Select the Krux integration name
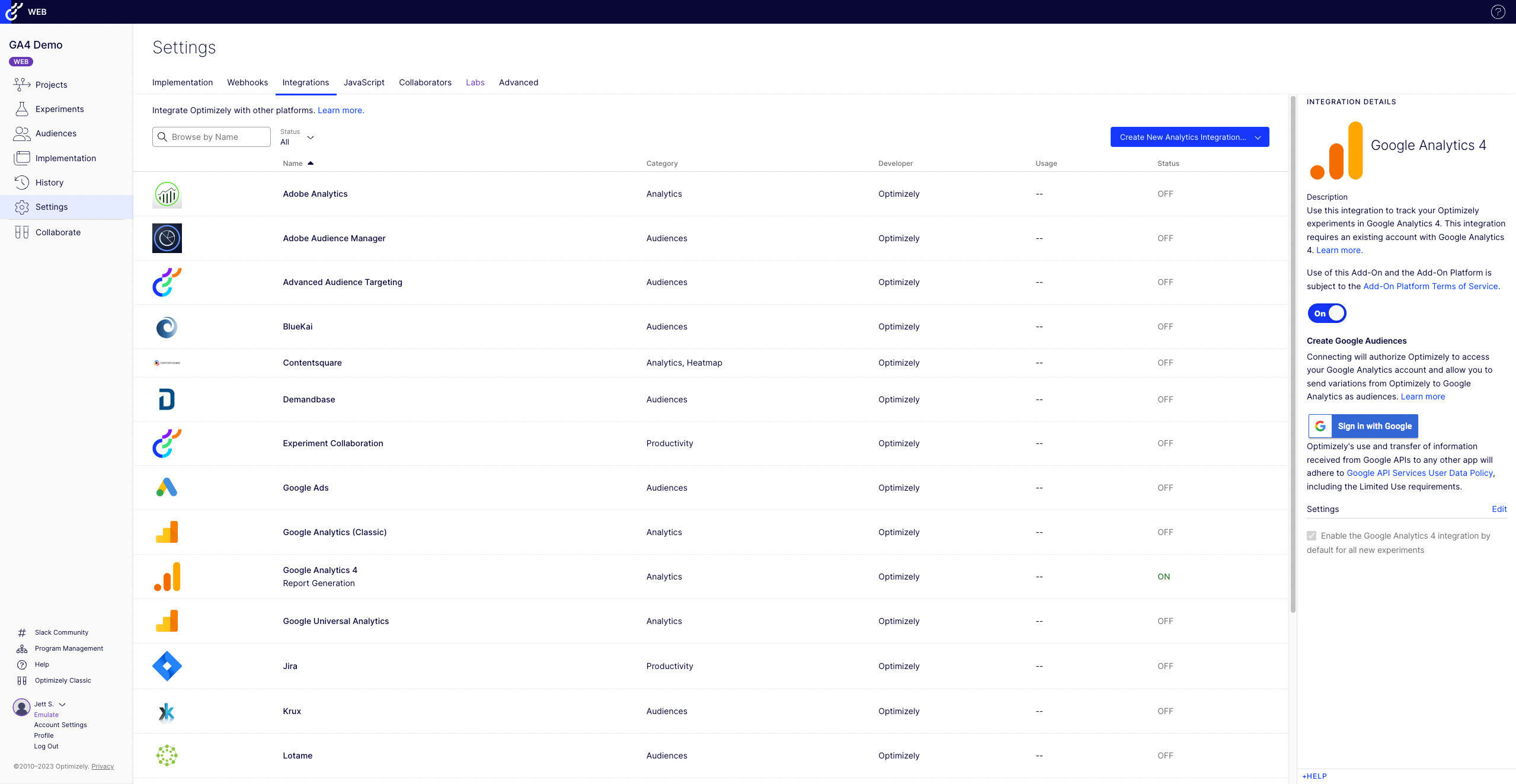1516x784 pixels. 292,711
